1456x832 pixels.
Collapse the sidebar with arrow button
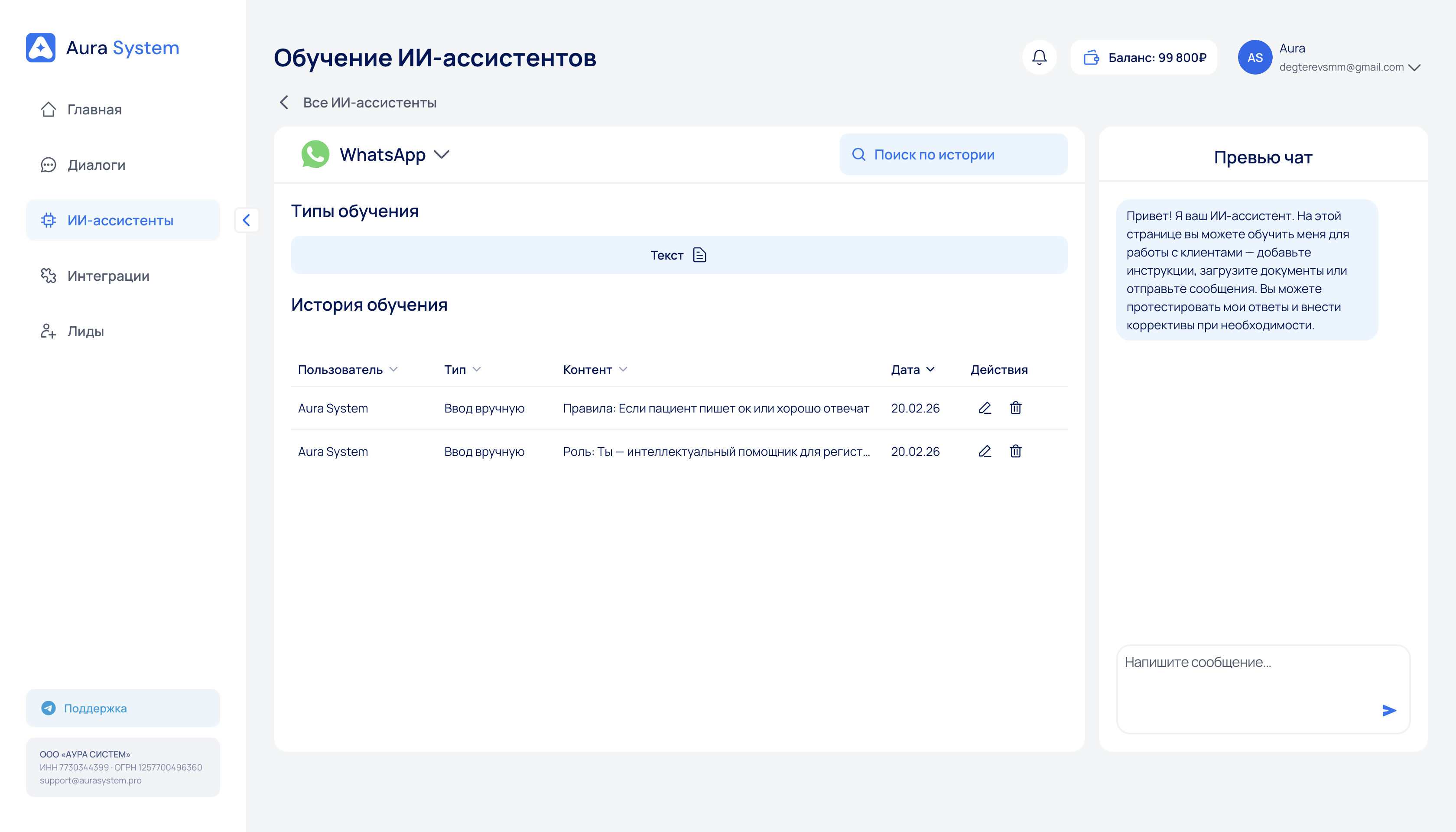click(x=246, y=220)
